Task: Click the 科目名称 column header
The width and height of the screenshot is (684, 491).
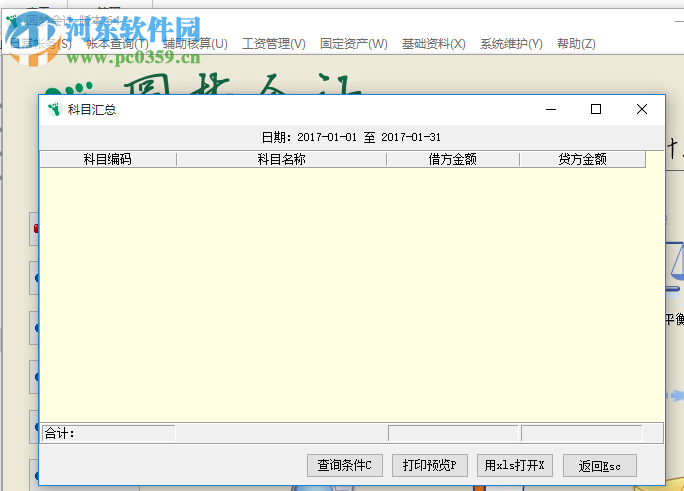Action: coord(281,159)
